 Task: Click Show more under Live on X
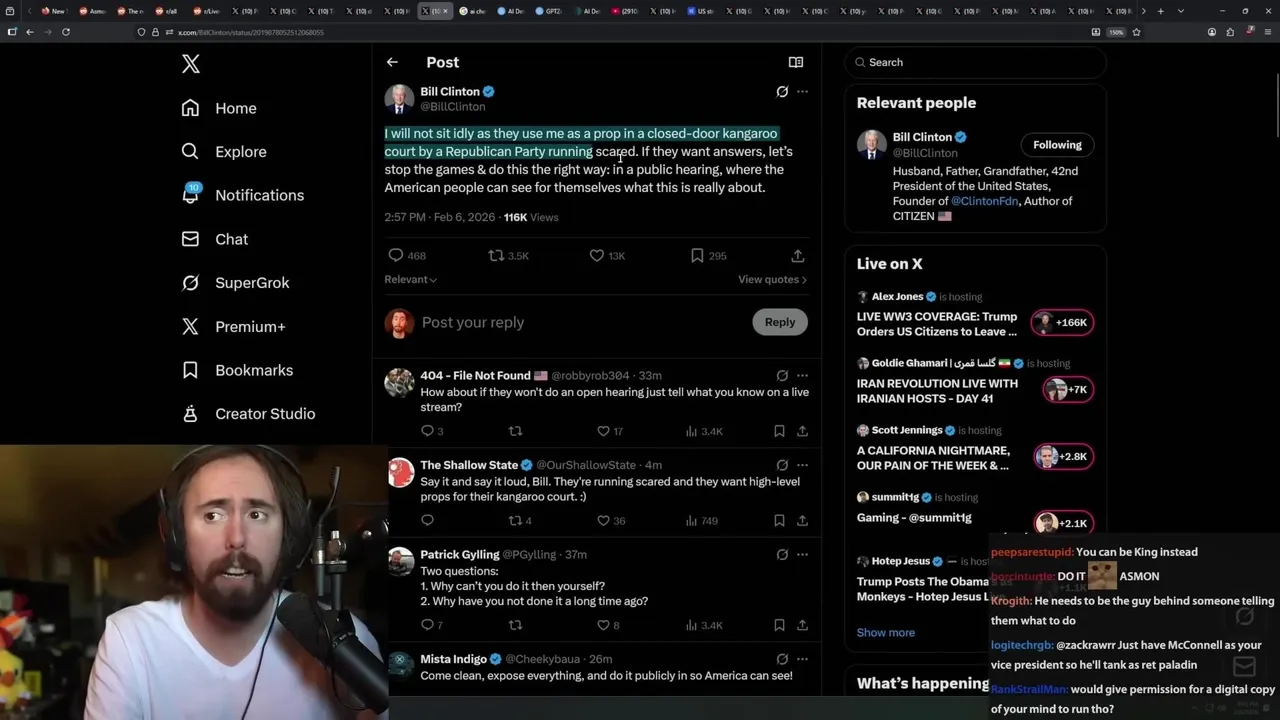(x=885, y=633)
